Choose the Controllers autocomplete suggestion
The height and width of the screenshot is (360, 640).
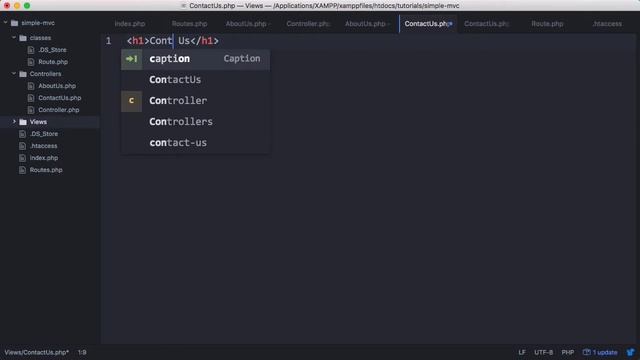click(x=196, y=122)
